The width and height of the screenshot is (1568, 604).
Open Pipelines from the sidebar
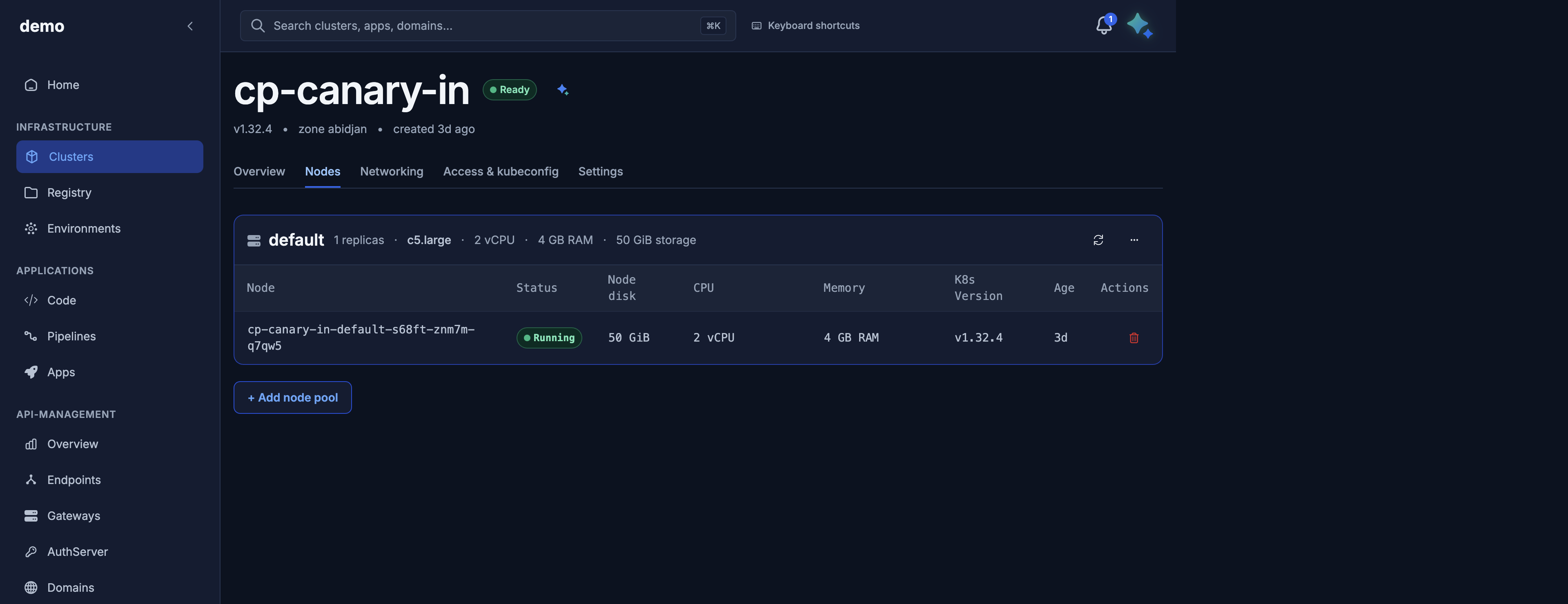(x=109, y=336)
